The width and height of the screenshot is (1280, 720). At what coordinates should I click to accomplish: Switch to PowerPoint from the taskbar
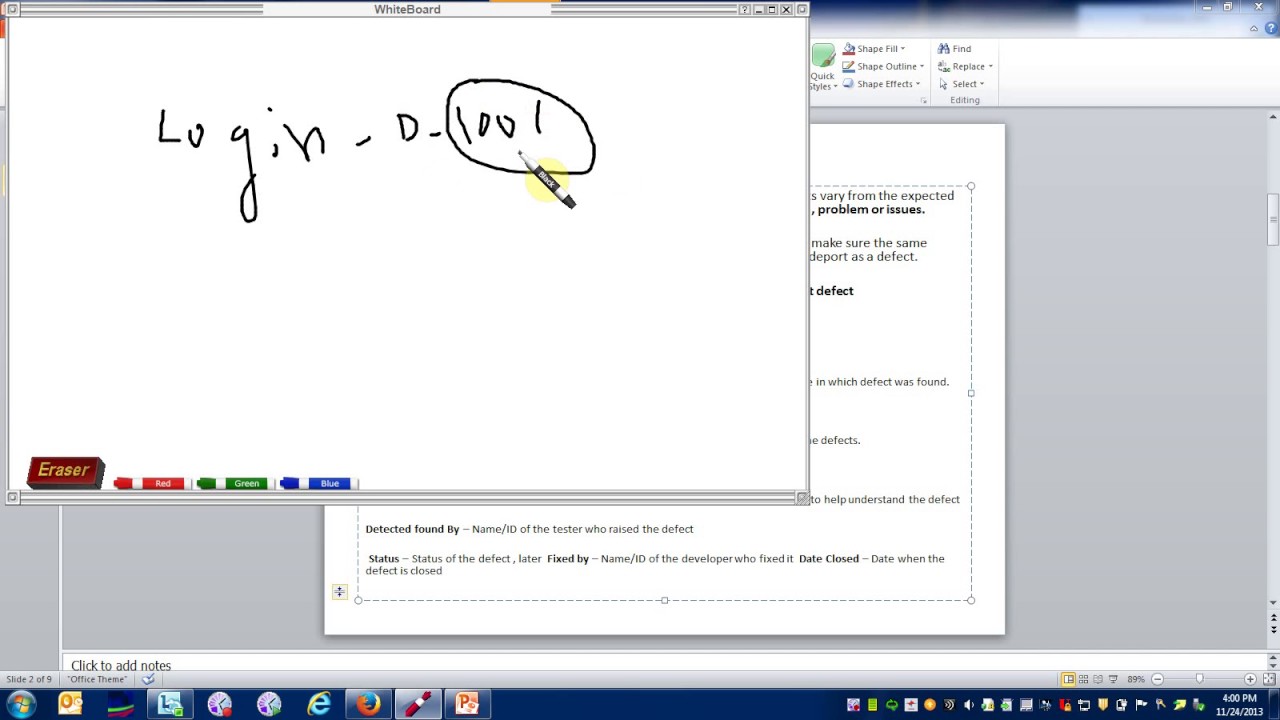[x=467, y=705]
